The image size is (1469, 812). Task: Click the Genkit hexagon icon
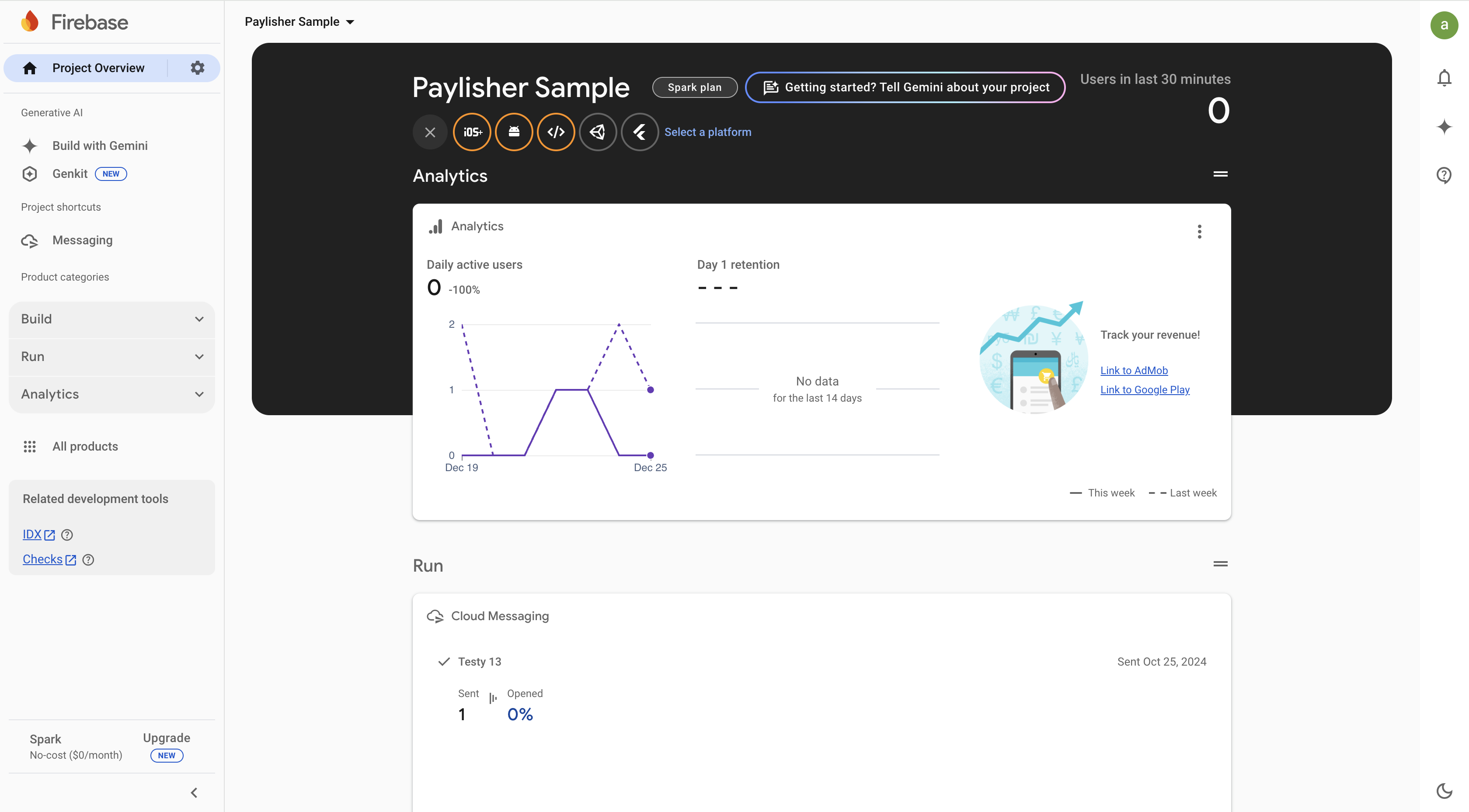[x=30, y=174]
